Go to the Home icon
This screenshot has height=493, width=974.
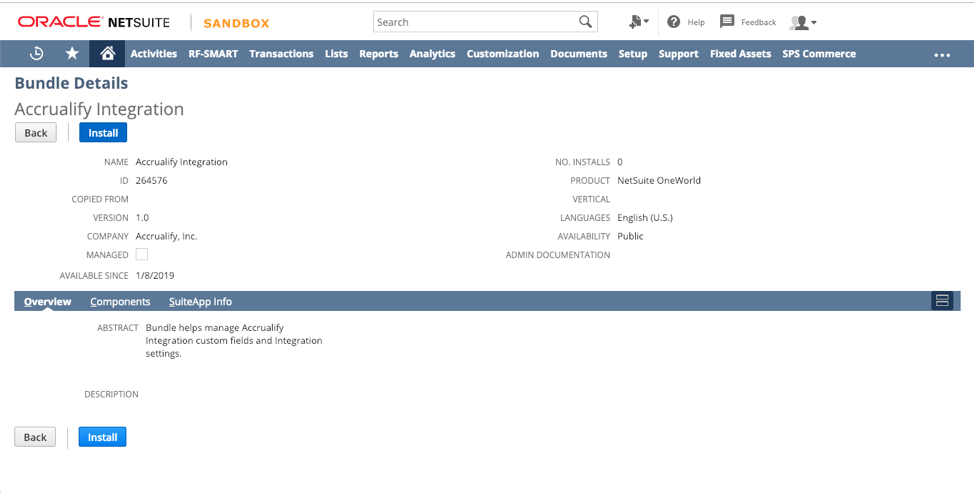(x=107, y=53)
